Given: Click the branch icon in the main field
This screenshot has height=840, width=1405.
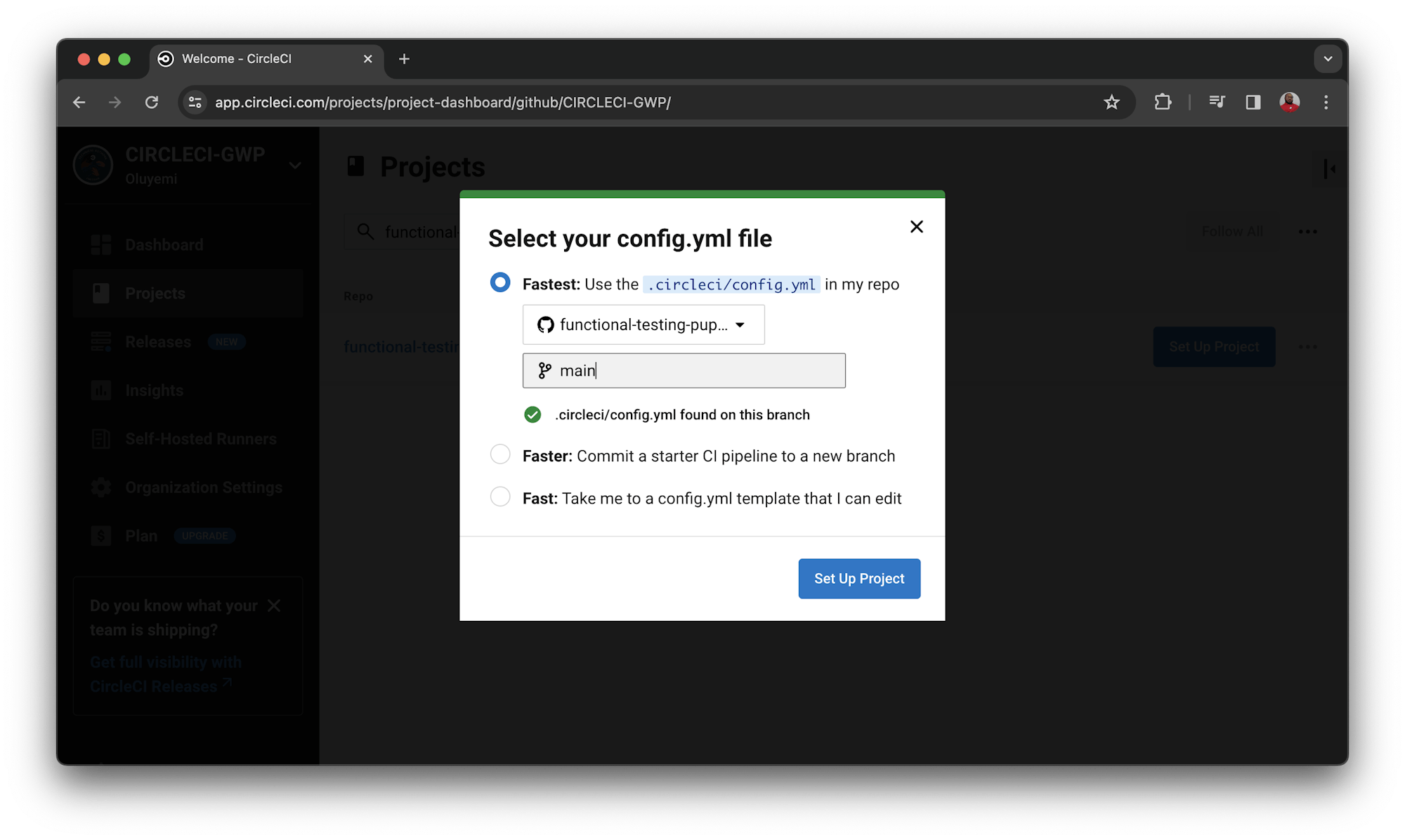Looking at the screenshot, I should click(x=544, y=370).
